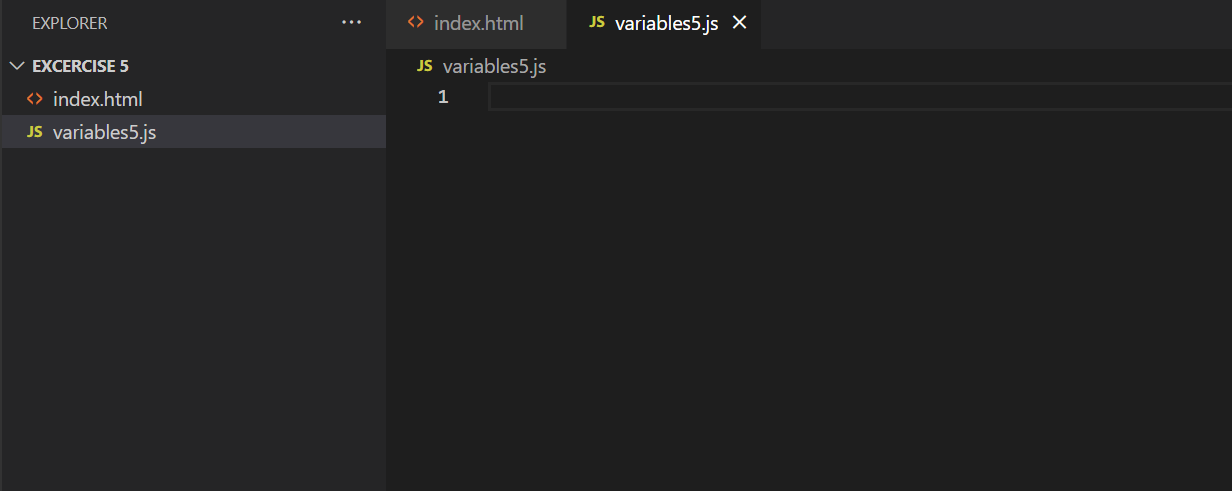Select the EXCERCISE 5 folder header label
The height and width of the screenshot is (491, 1232).
81,66
